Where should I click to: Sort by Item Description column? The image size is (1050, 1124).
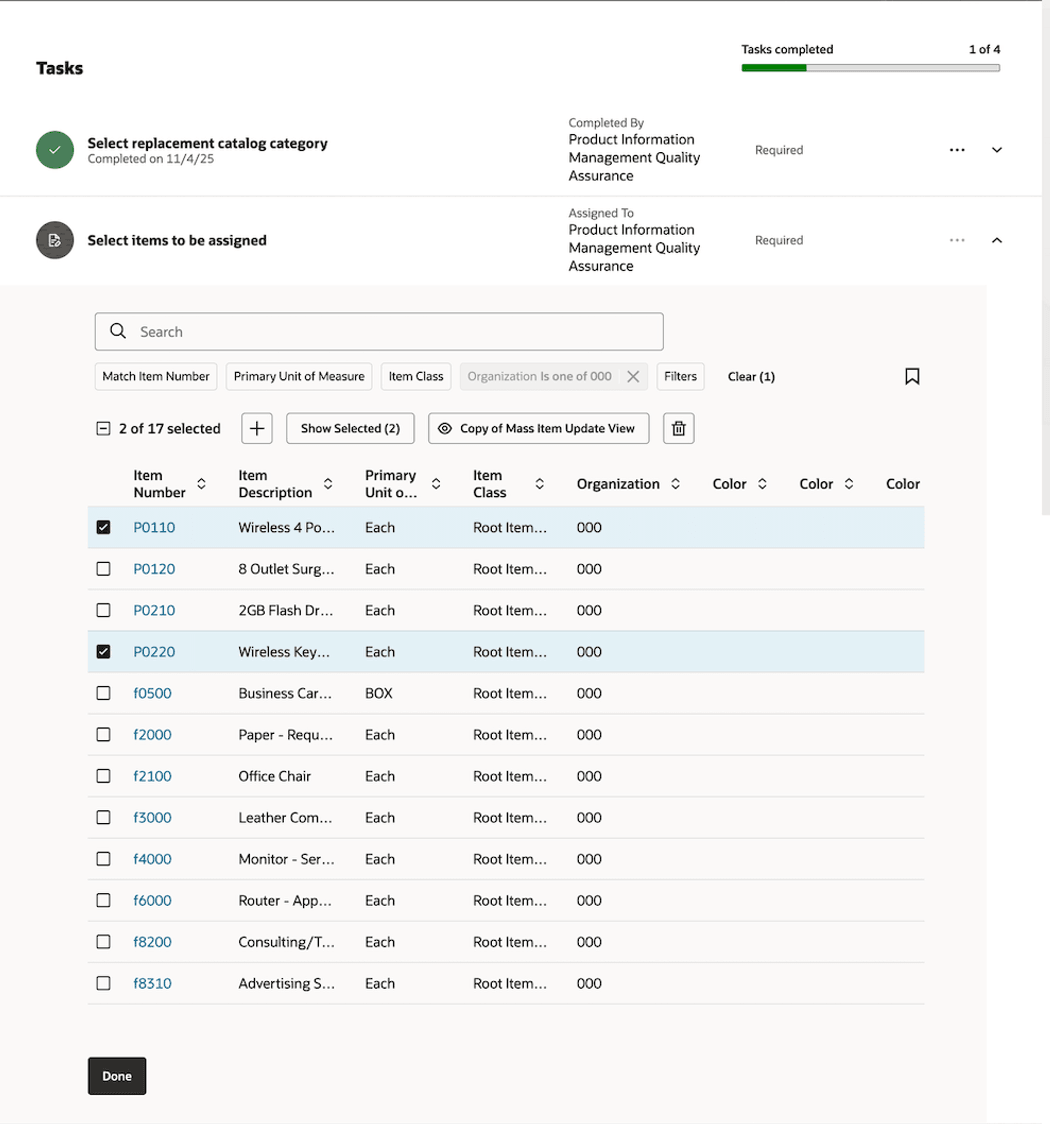click(328, 484)
